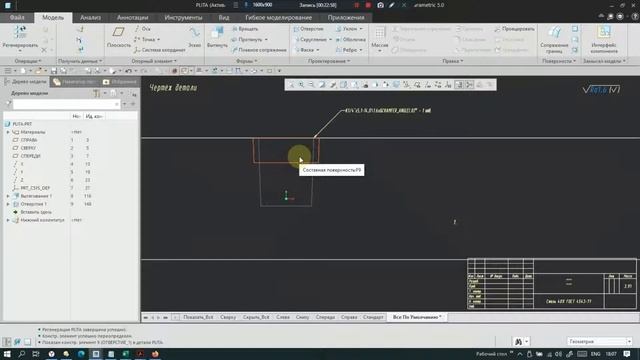This screenshot has height=360, width=640.
Task: Select the Спереди view tab
Action: click(325, 317)
